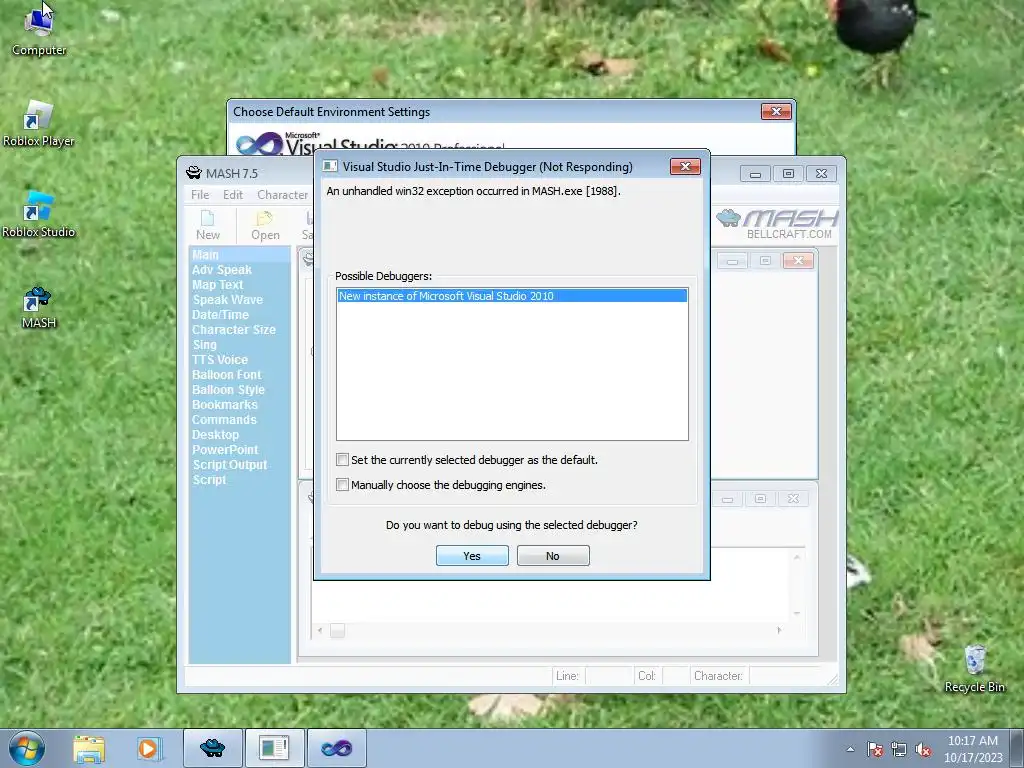Minimize the MASH 7.5 main window
1024x768 pixels.
click(755, 174)
